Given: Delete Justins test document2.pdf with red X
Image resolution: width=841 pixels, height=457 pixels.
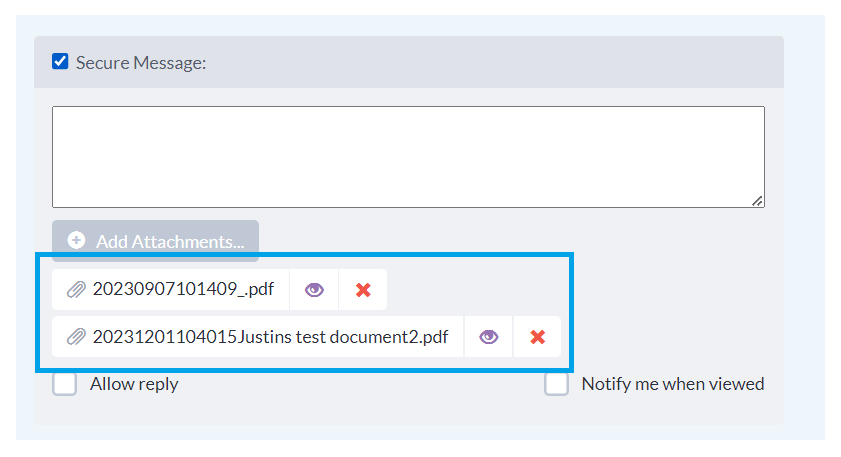Looking at the screenshot, I should pyautogui.click(x=537, y=337).
